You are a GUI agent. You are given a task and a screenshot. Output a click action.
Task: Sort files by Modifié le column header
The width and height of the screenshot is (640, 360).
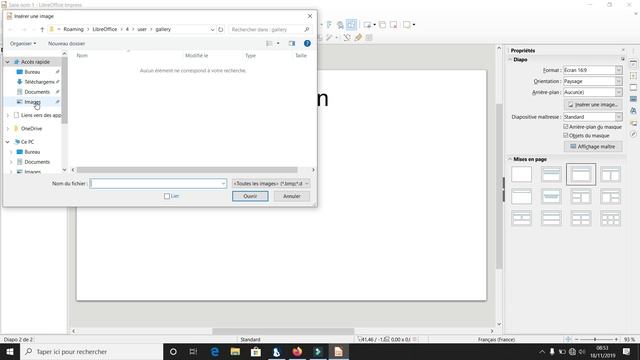point(196,56)
